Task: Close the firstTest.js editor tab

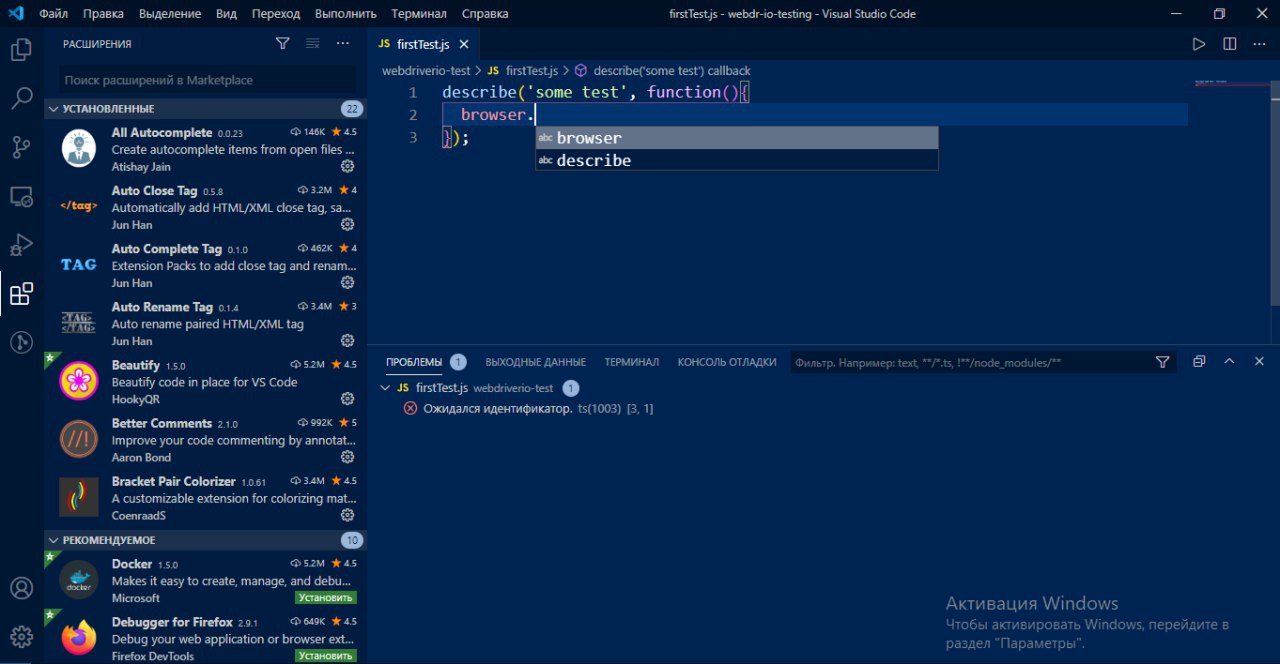Action: 464,45
